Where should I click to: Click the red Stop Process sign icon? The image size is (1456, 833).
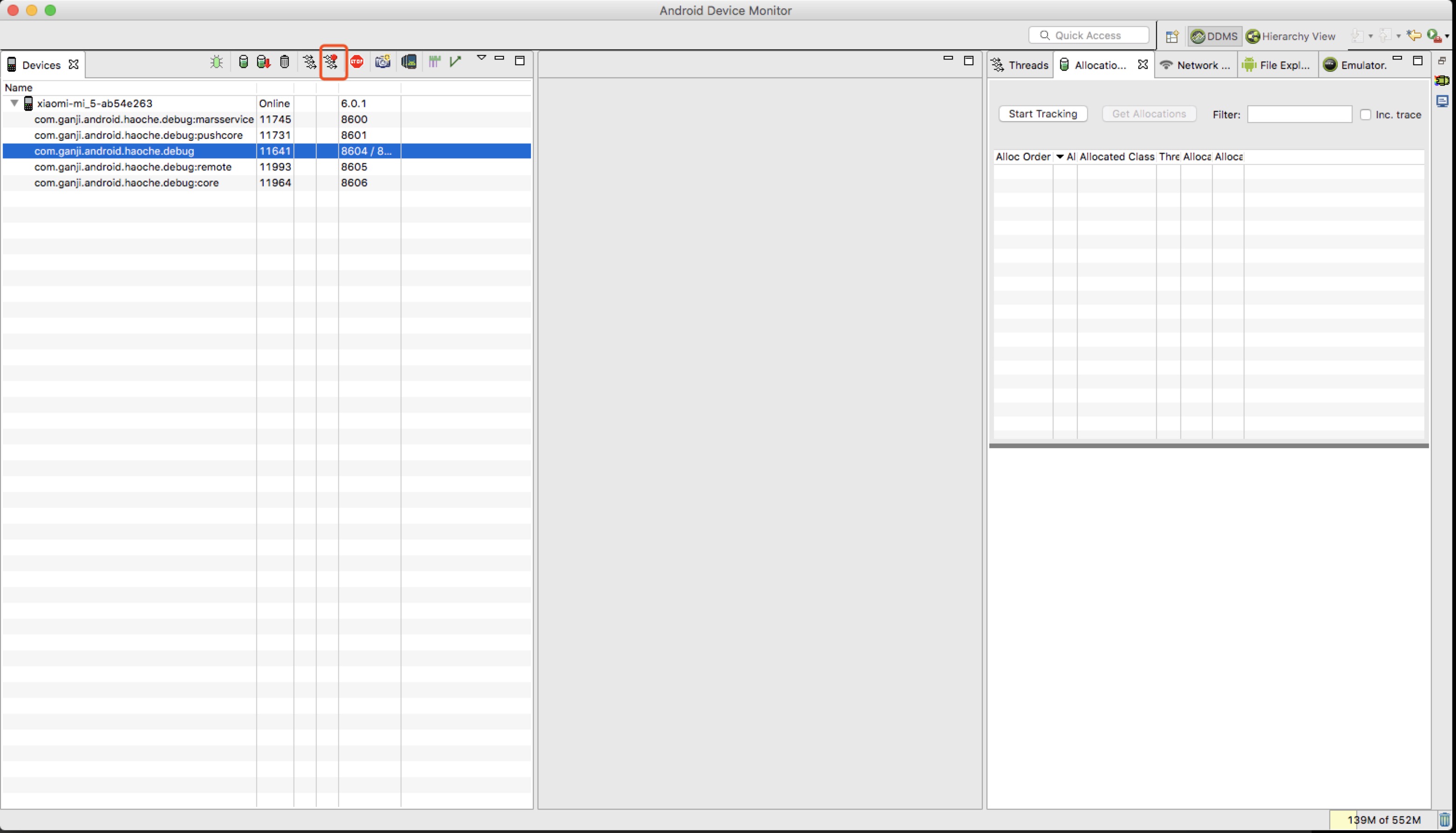[x=357, y=62]
